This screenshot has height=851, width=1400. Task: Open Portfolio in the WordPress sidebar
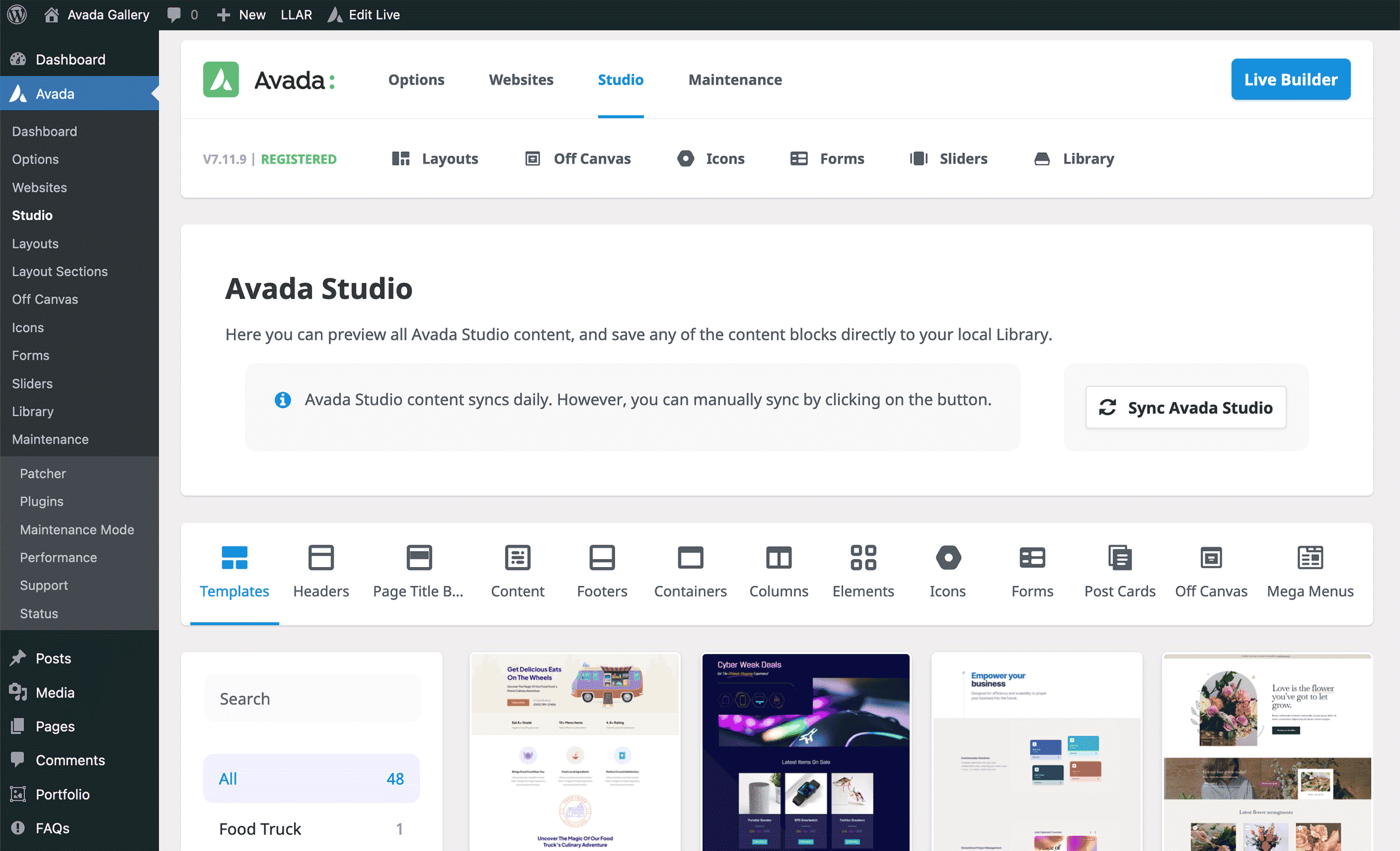coord(63,794)
